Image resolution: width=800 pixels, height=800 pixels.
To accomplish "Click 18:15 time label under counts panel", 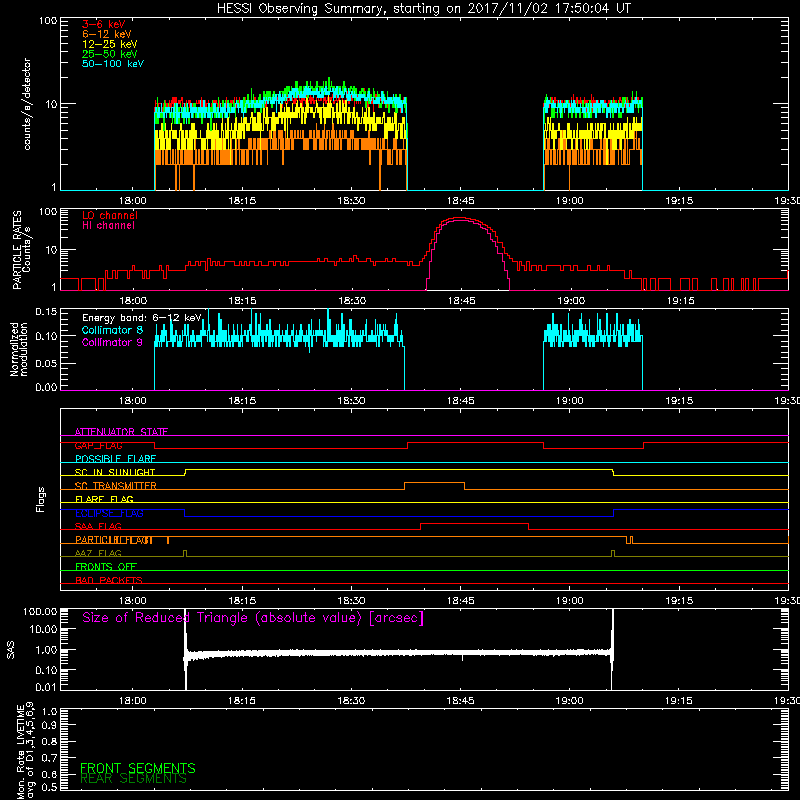I will pos(242,201).
